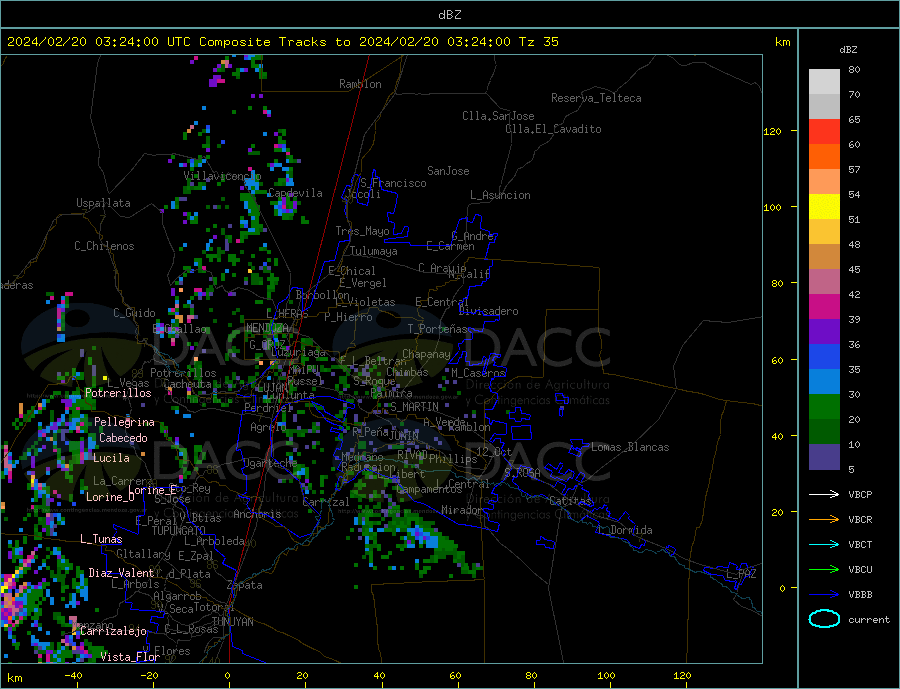Click the 'Tres_Mayo' map label
The image size is (900, 689).
363,231
